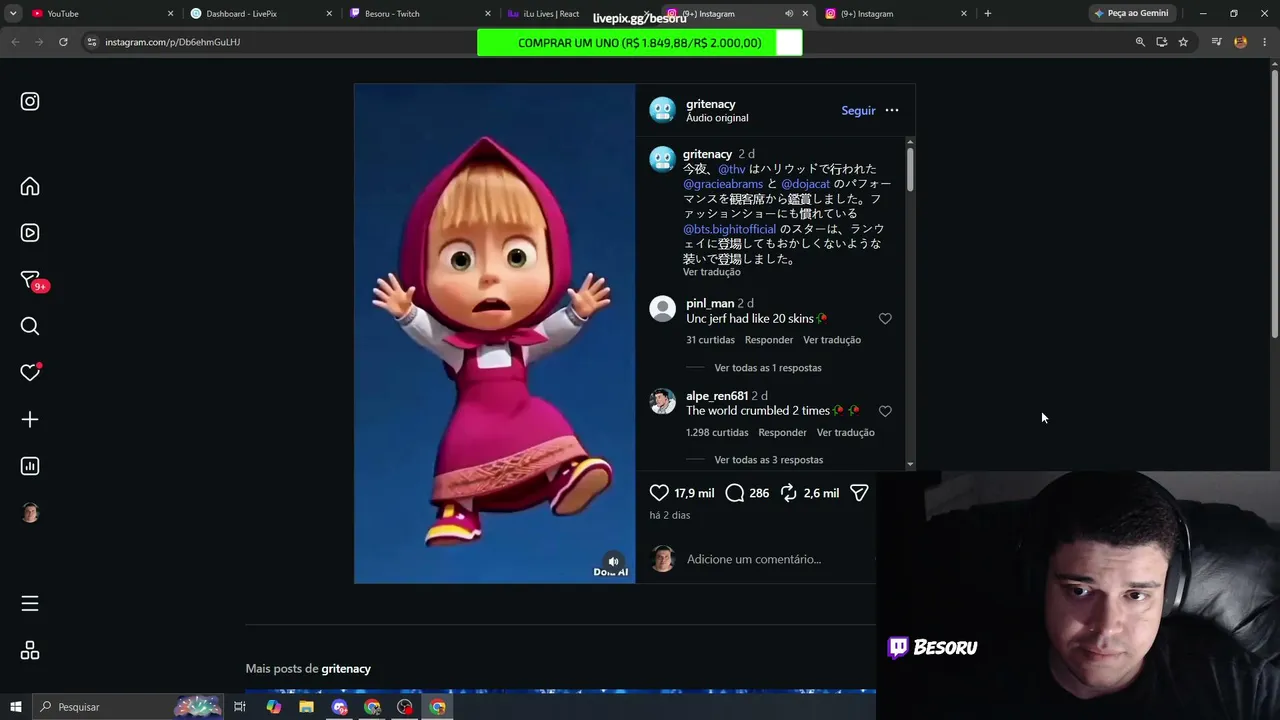Bookmark this page with star icon

1183,42
